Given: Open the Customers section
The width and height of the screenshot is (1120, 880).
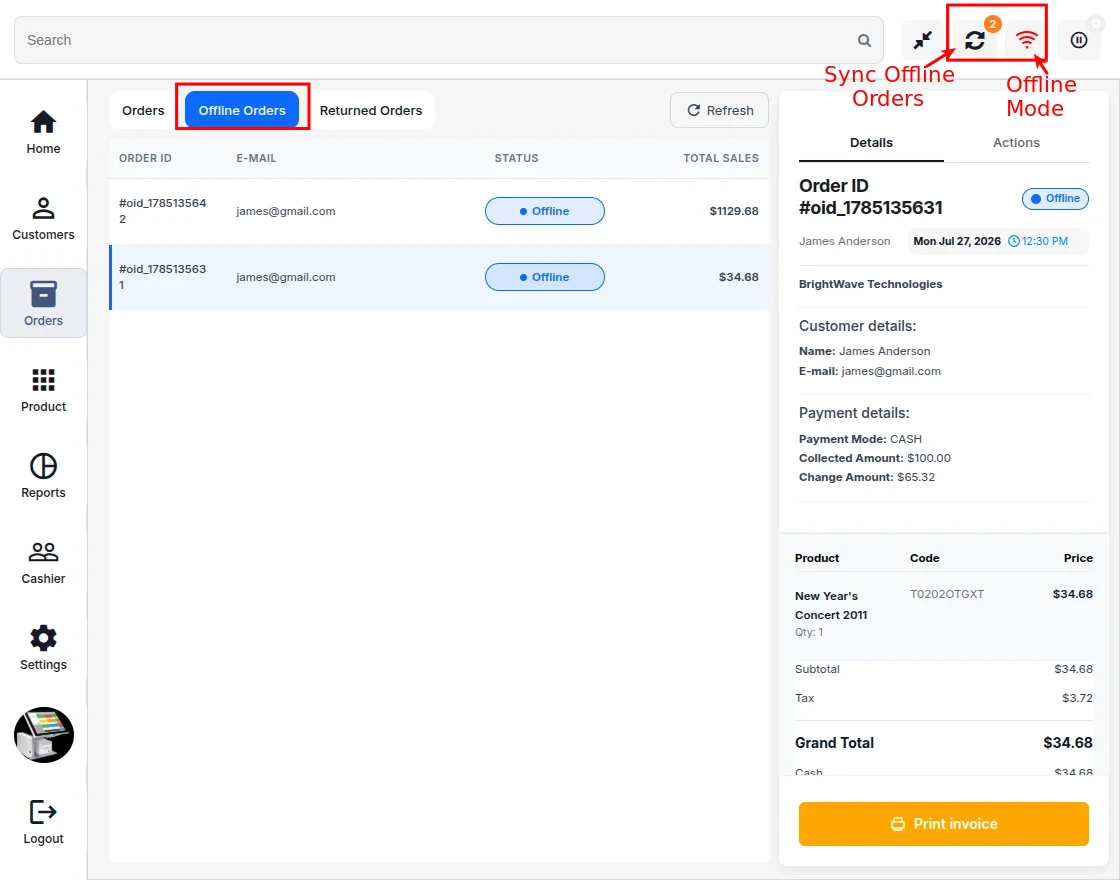Looking at the screenshot, I should (44, 219).
